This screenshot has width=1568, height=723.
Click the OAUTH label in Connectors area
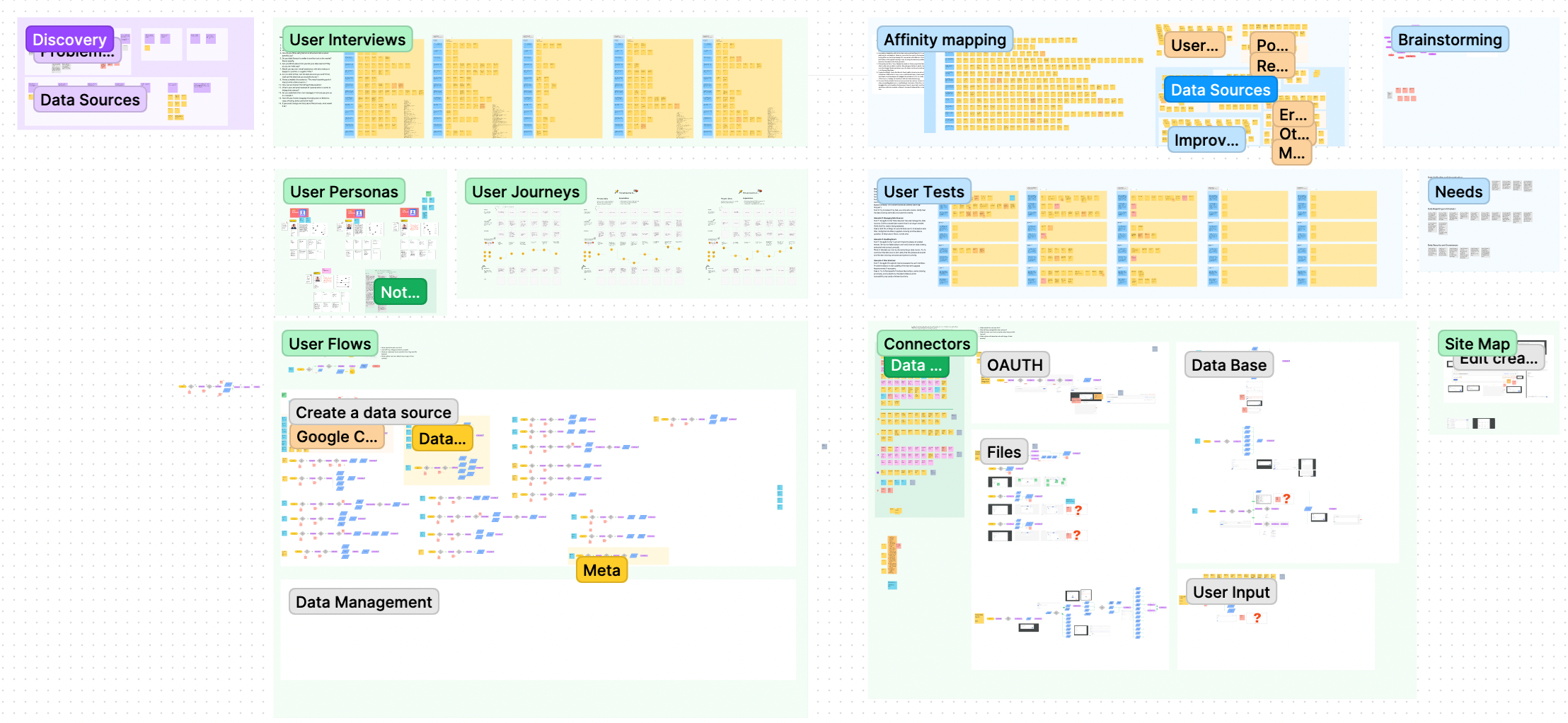click(x=1015, y=365)
